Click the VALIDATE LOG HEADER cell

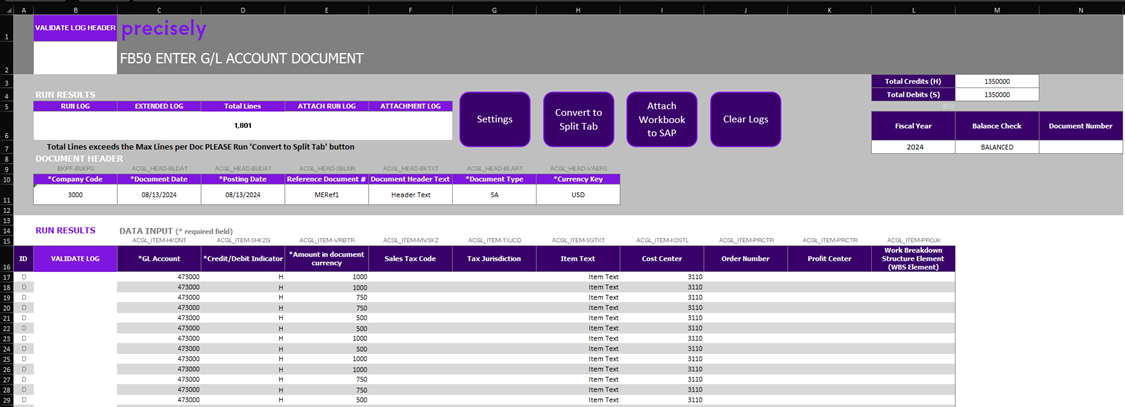click(x=75, y=29)
